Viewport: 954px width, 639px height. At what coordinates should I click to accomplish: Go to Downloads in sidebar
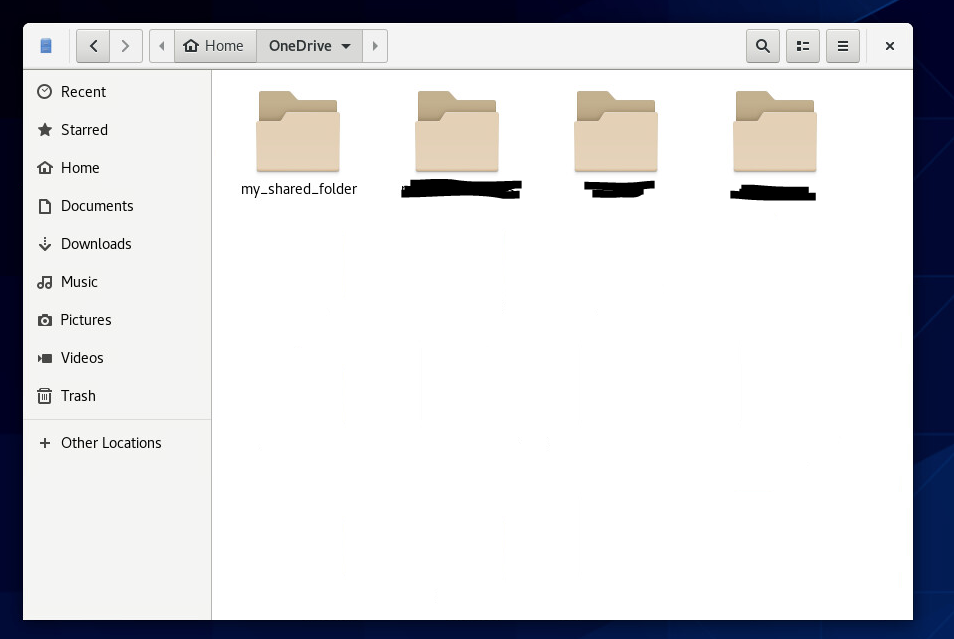point(96,244)
